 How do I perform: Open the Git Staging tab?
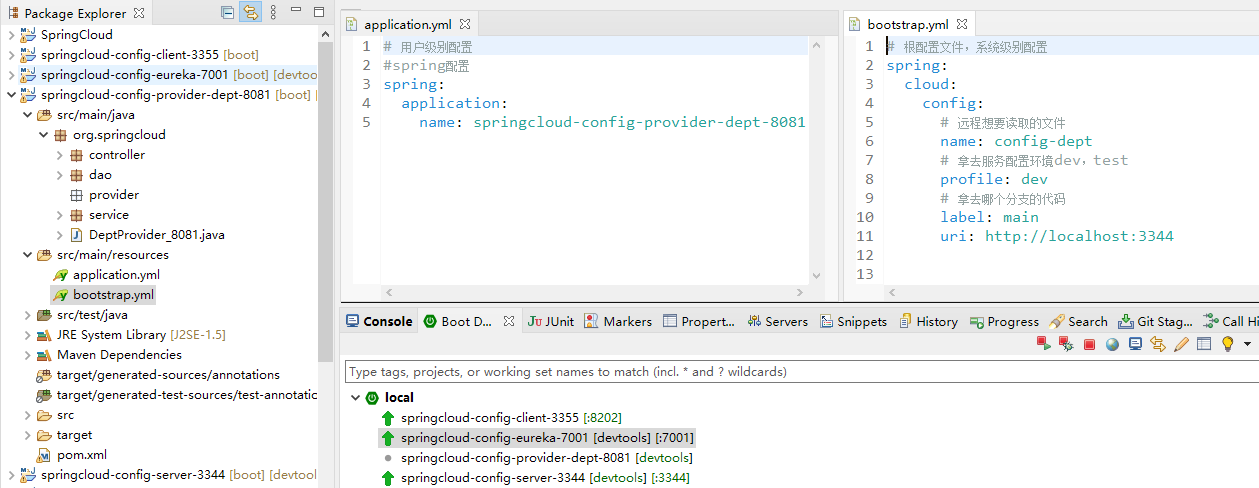click(x=1155, y=321)
